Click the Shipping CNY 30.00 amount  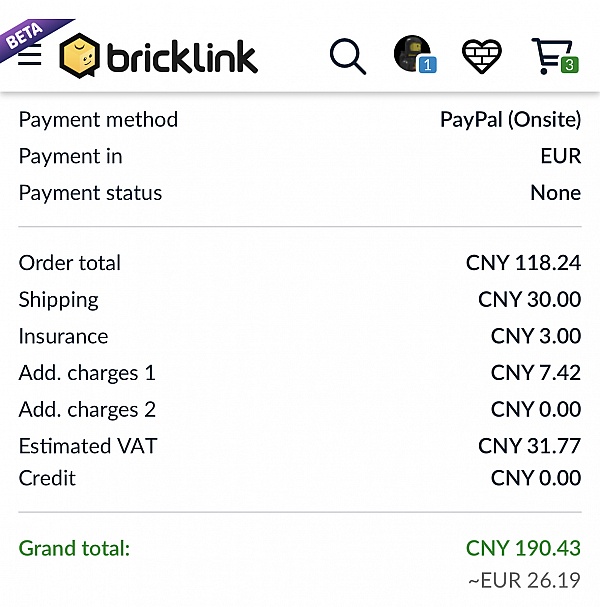click(x=530, y=299)
